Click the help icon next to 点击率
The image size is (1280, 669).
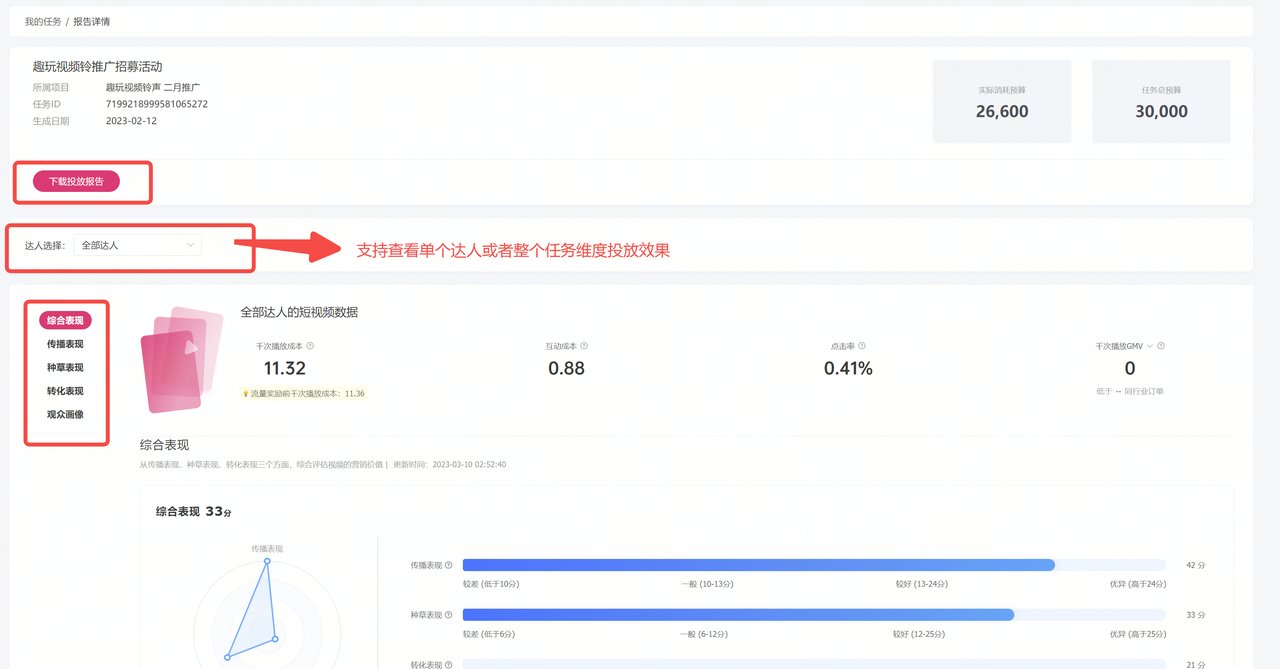tap(862, 346)
